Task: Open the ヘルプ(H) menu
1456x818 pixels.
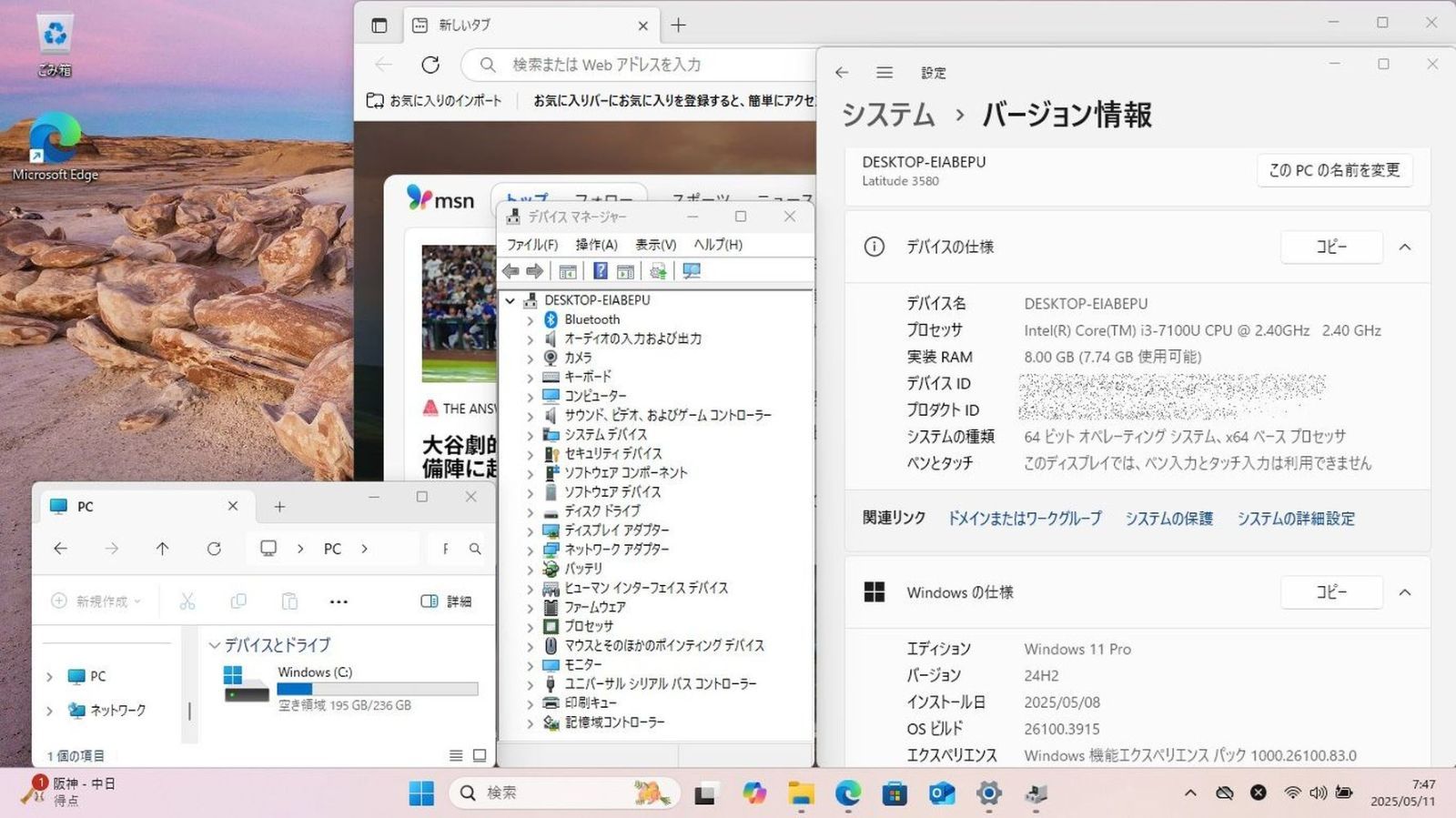Action: coord(718,245)
